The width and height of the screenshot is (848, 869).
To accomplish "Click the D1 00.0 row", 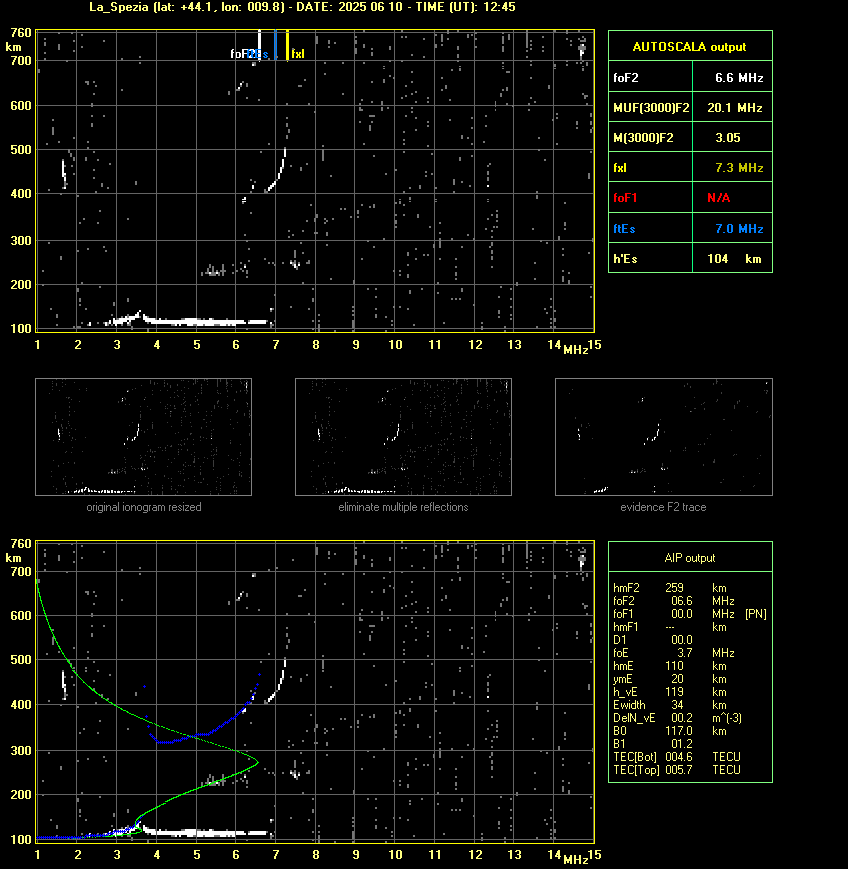I will (x=653, y=640).
